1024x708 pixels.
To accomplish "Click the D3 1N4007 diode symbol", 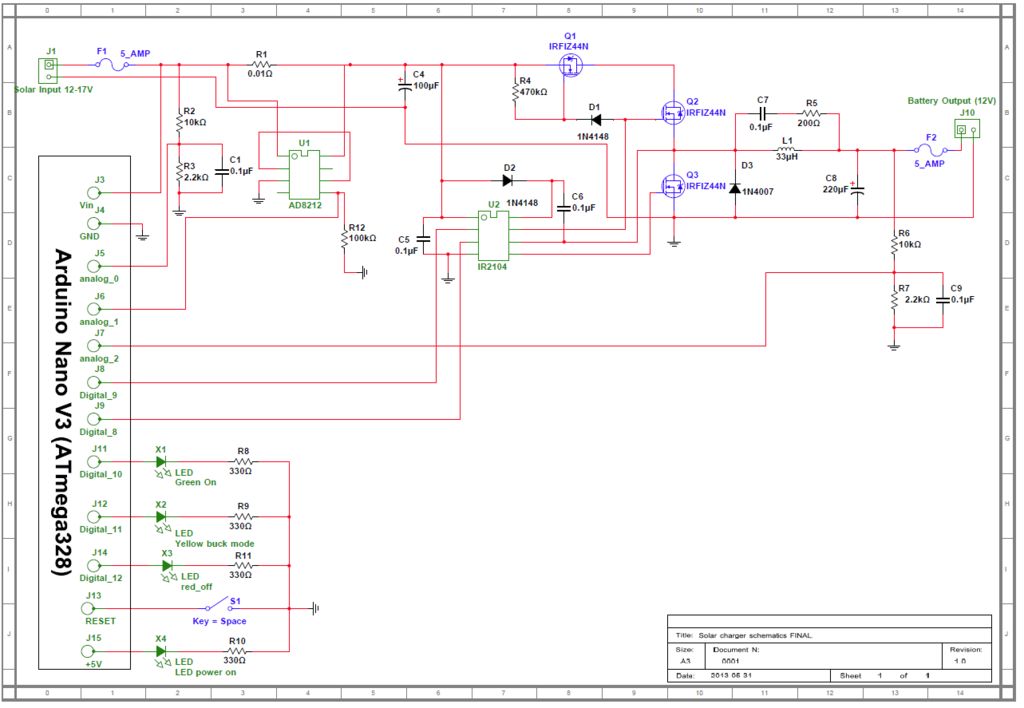I will tap(737, 188).
